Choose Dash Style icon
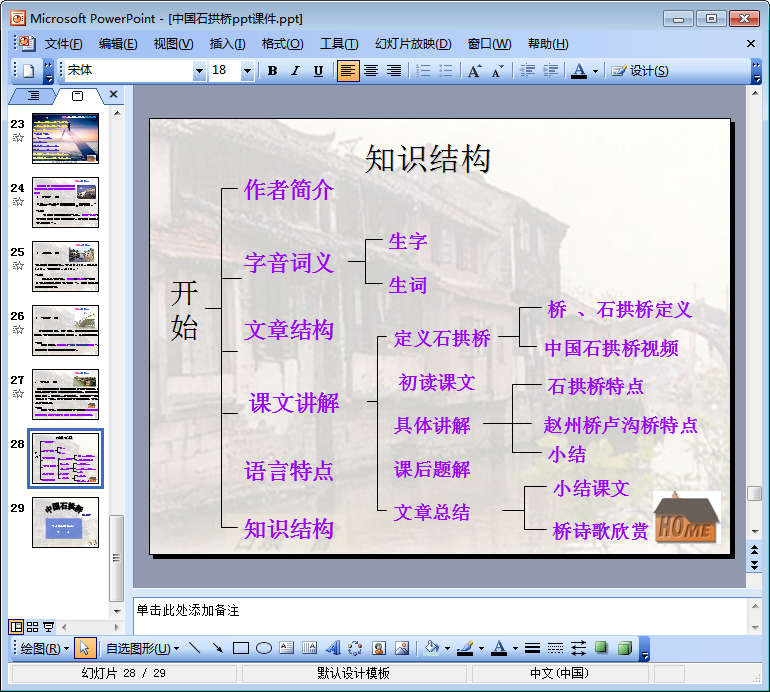Viewport: 770px width, 692px height. (x=555, y=648)
